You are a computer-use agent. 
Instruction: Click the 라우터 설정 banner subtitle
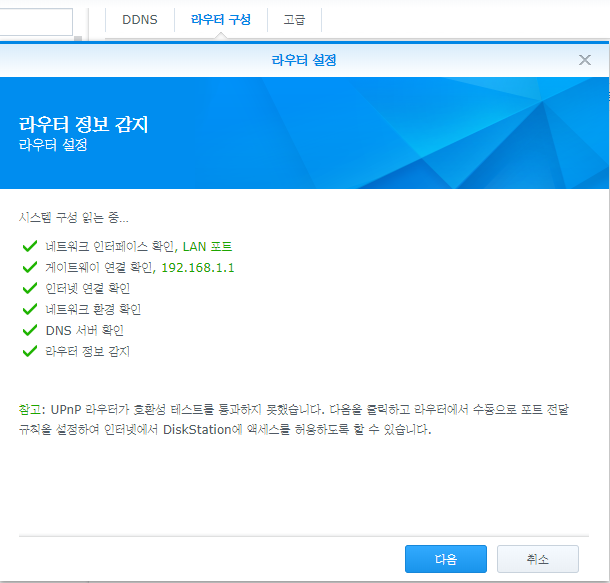click(53, 145)
